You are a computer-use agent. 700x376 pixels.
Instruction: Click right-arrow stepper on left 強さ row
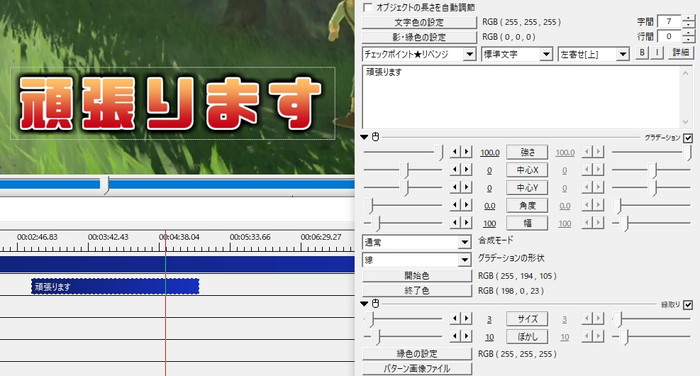[x=467, y=152]
